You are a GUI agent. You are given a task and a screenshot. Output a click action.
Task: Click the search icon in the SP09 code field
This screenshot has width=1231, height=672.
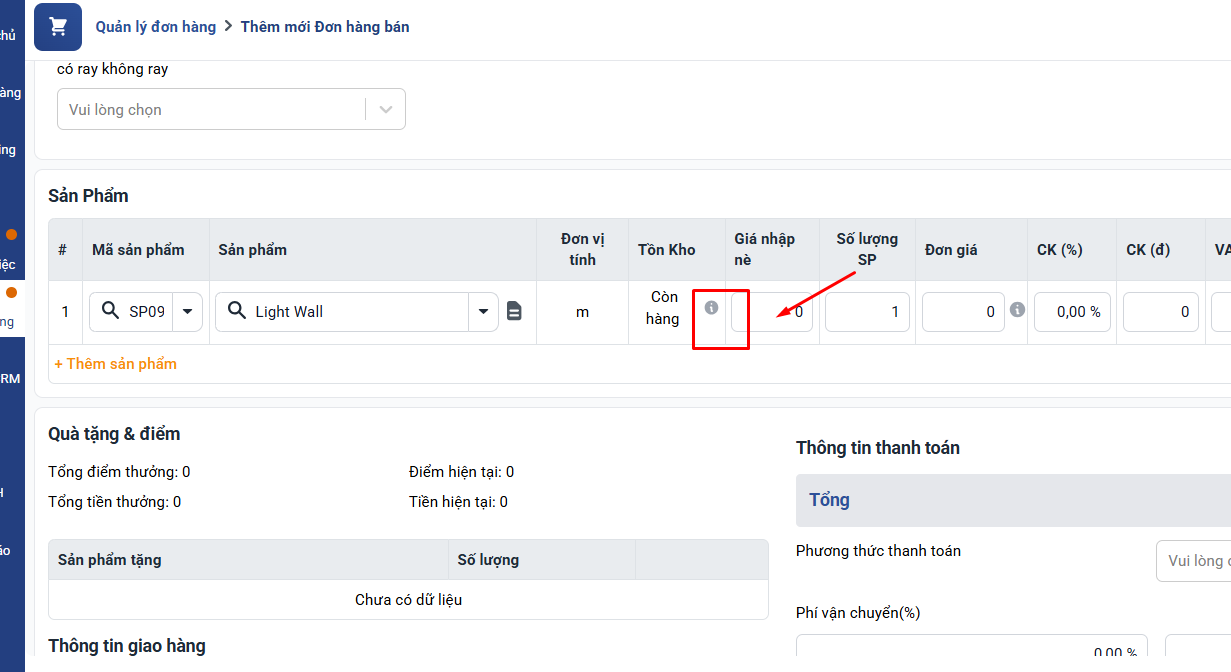111,311
